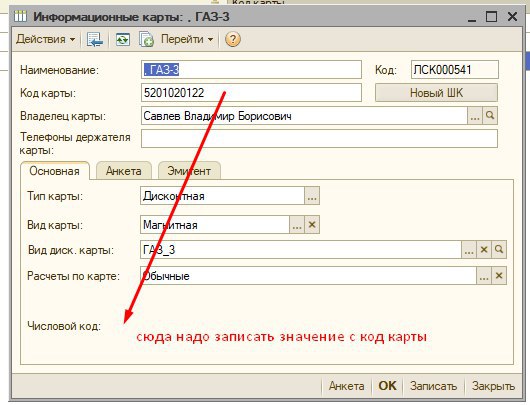
Task: Clear Расчеты по карте with X button
Action: pos(499,276)
